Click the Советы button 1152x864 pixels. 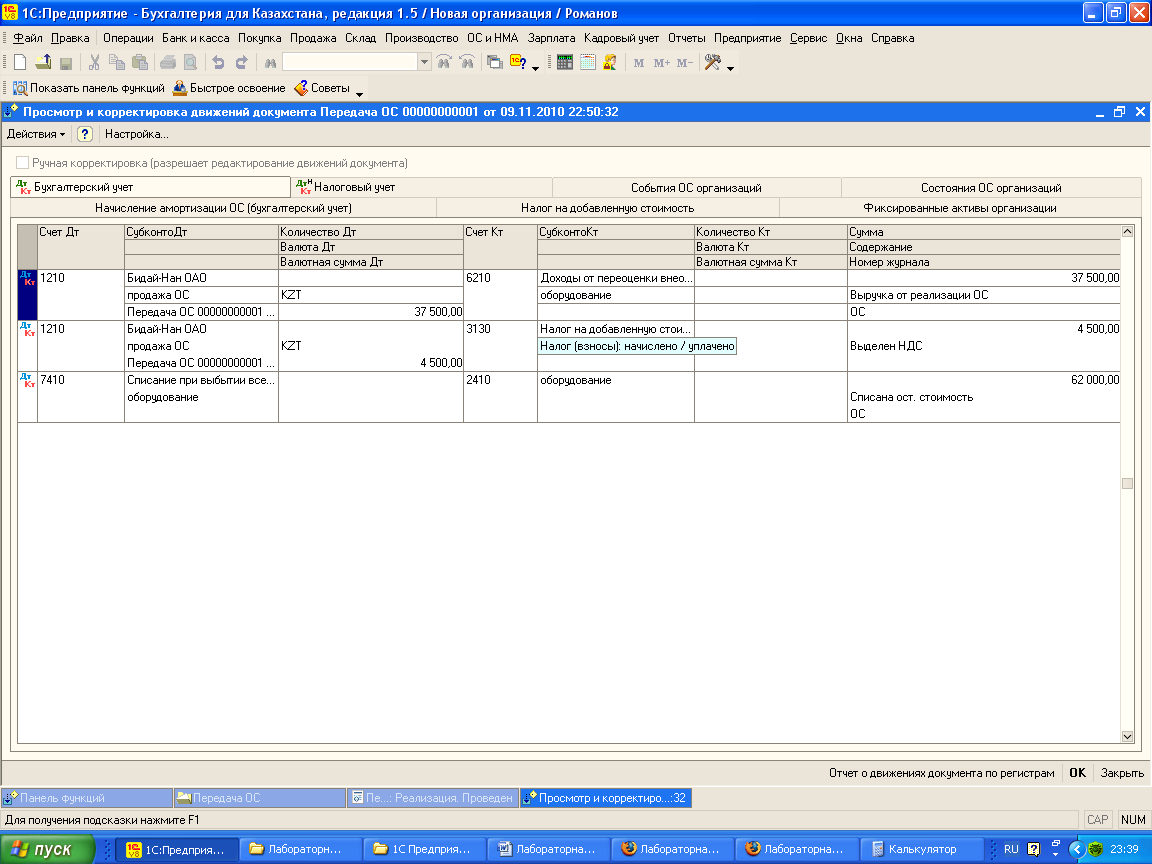[x=323, y=88]
